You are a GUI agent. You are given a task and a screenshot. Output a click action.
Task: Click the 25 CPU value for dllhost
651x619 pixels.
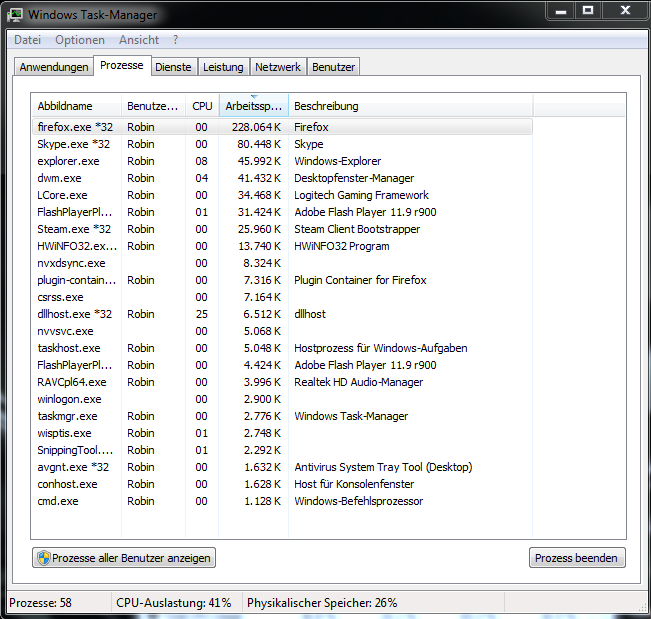(201, 314)
